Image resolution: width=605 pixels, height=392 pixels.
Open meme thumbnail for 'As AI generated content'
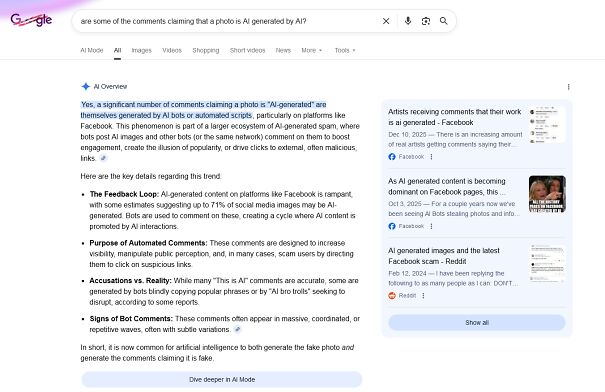pos(547,194)
